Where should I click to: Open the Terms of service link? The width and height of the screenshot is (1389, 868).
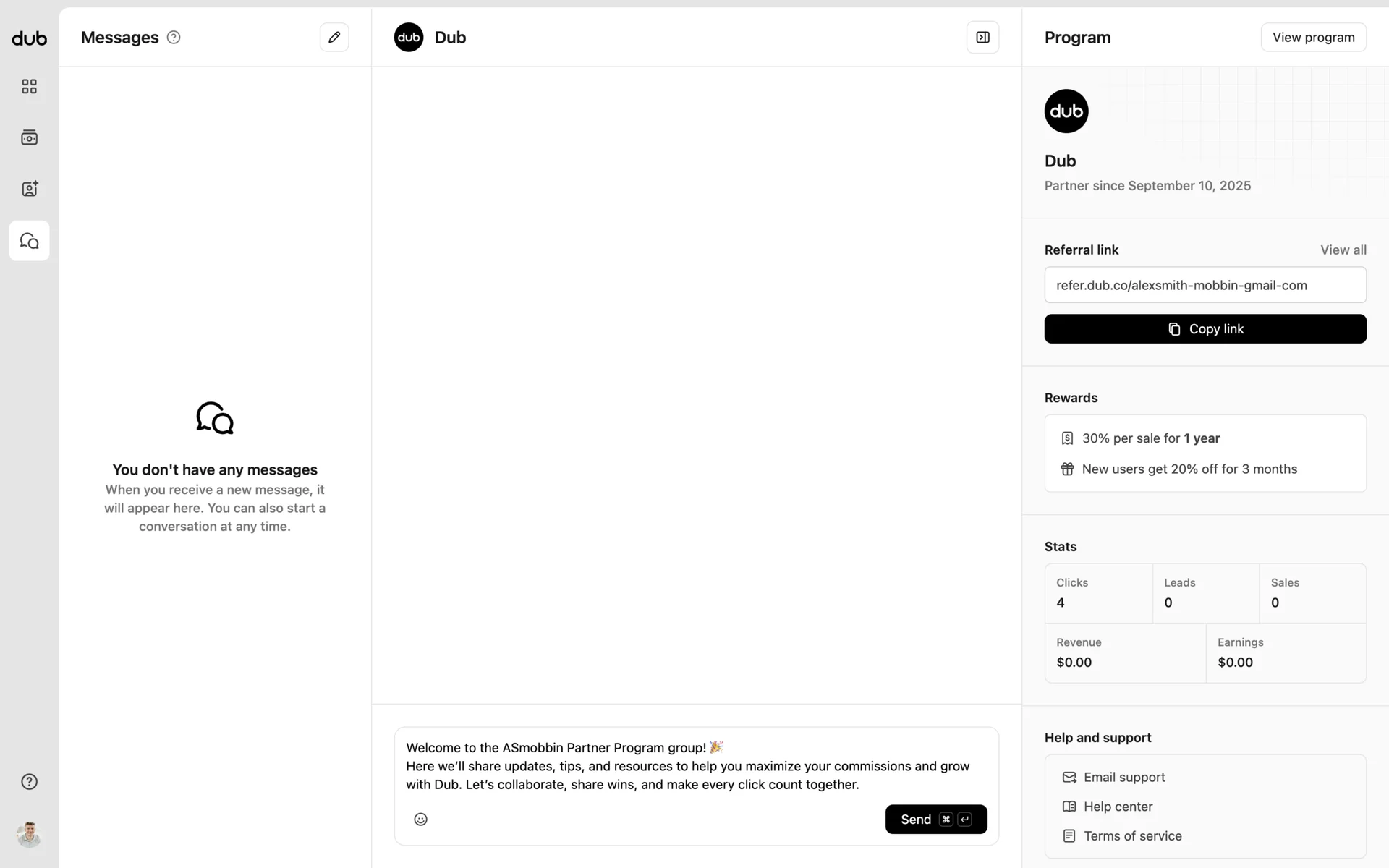tap(1132, 835)
